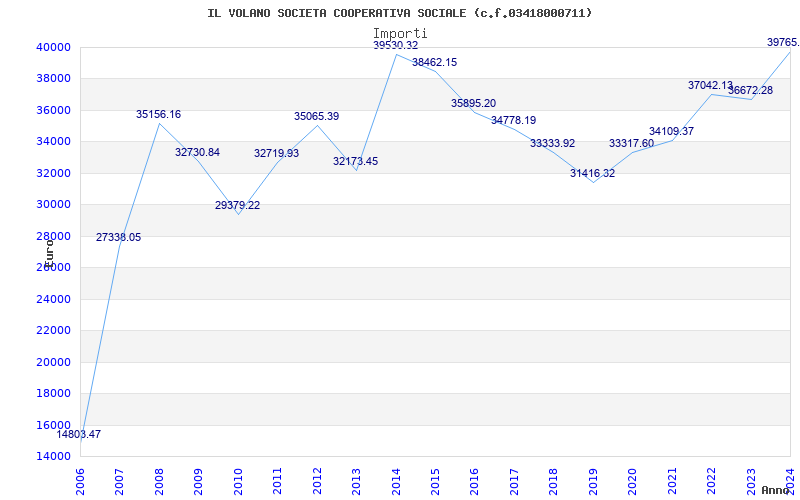Select the 32173.45 data label

pyautogui.click(x=356, y=161)
